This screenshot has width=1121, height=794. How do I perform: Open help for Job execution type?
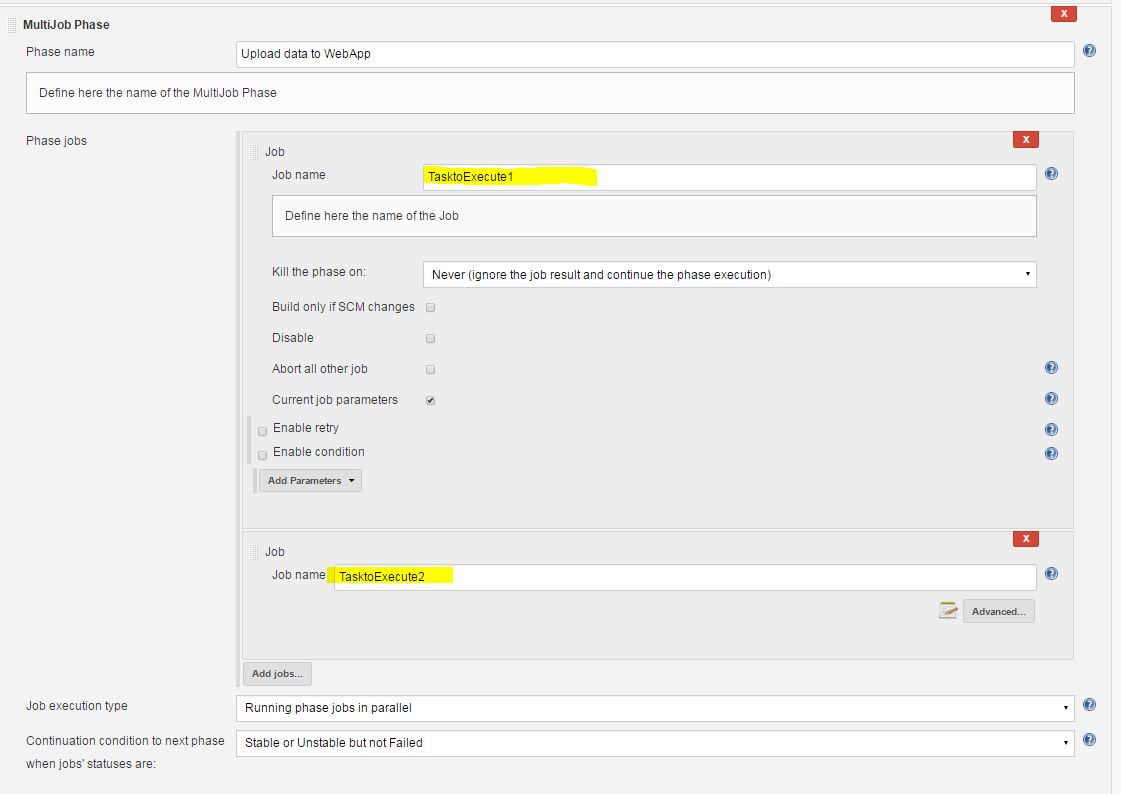1089,704
